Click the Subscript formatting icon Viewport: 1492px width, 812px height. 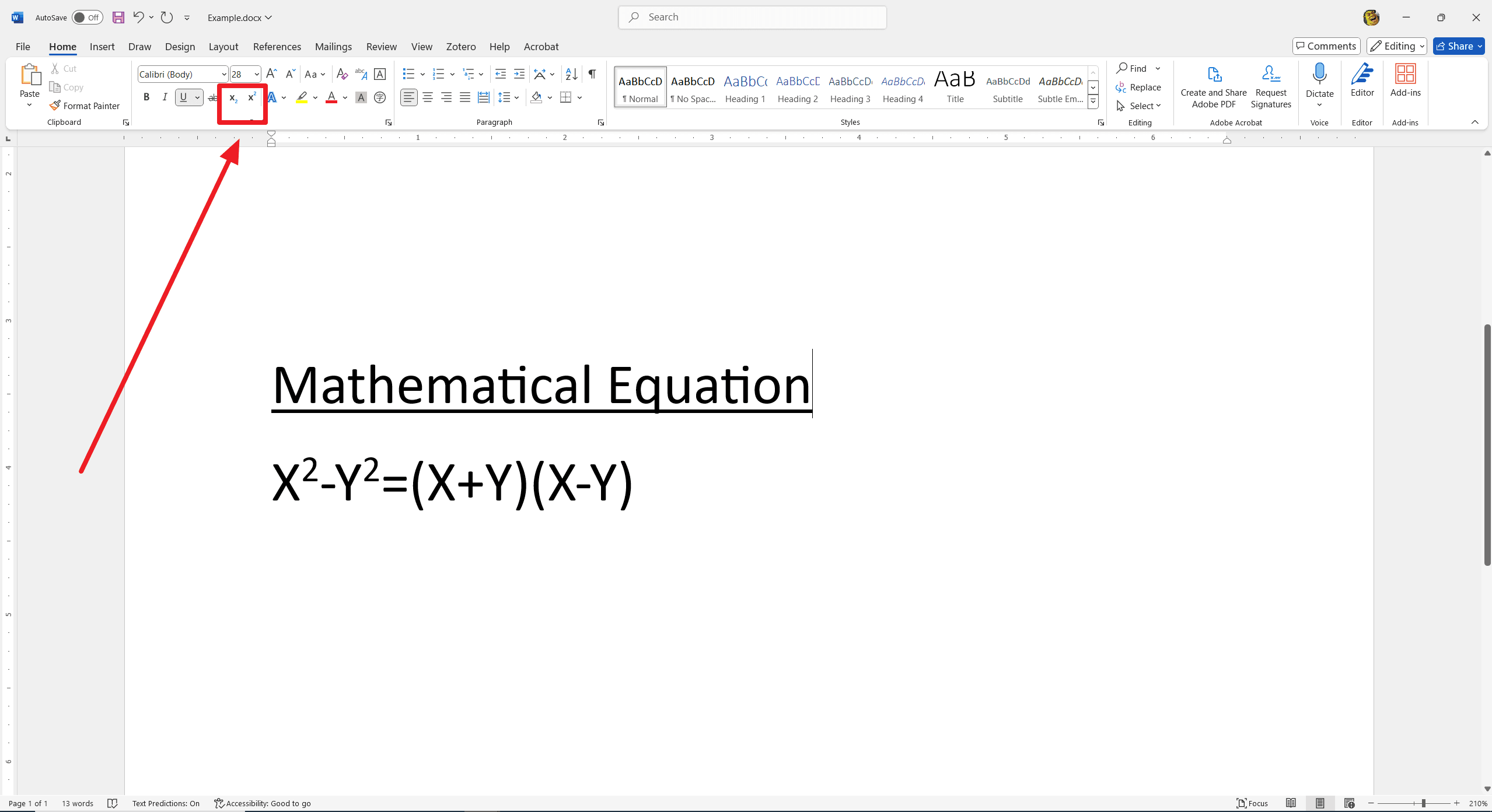[232, 96]
